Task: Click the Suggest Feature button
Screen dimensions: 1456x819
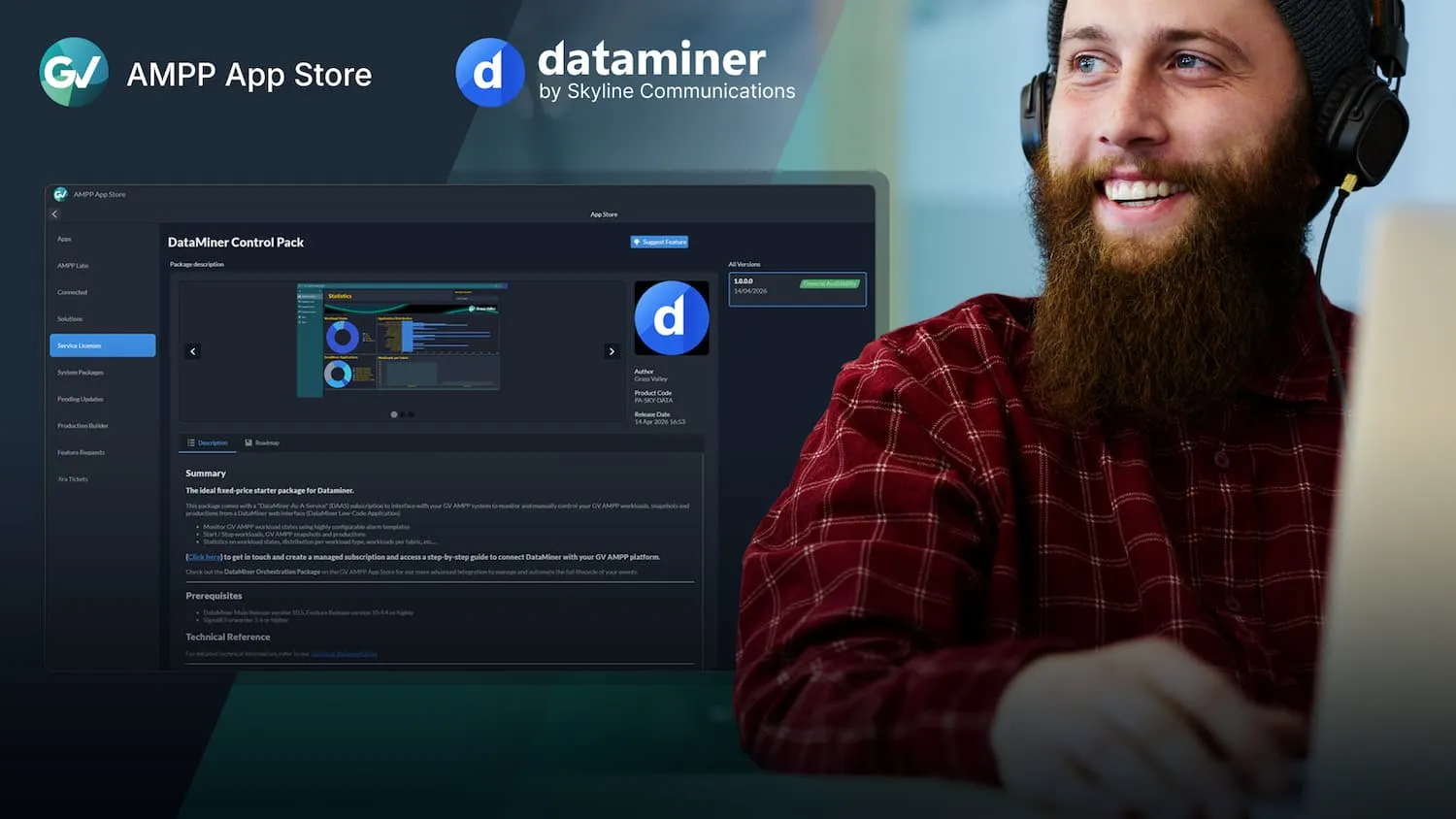Action: click(659, 242)
